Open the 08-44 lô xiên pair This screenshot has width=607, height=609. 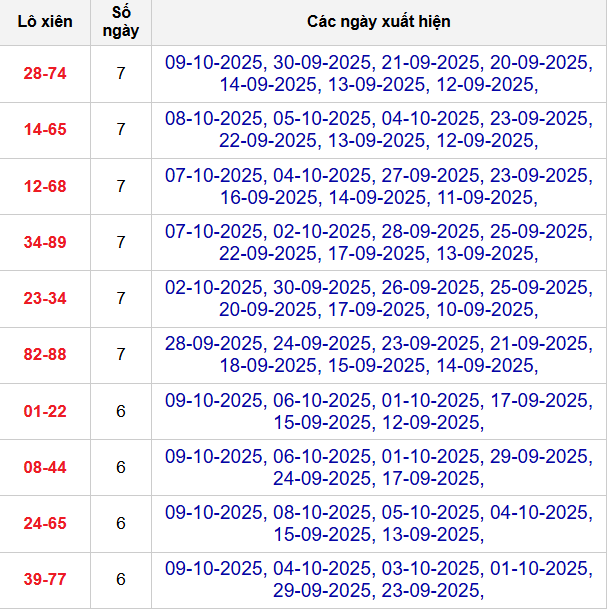coord(45,466)
